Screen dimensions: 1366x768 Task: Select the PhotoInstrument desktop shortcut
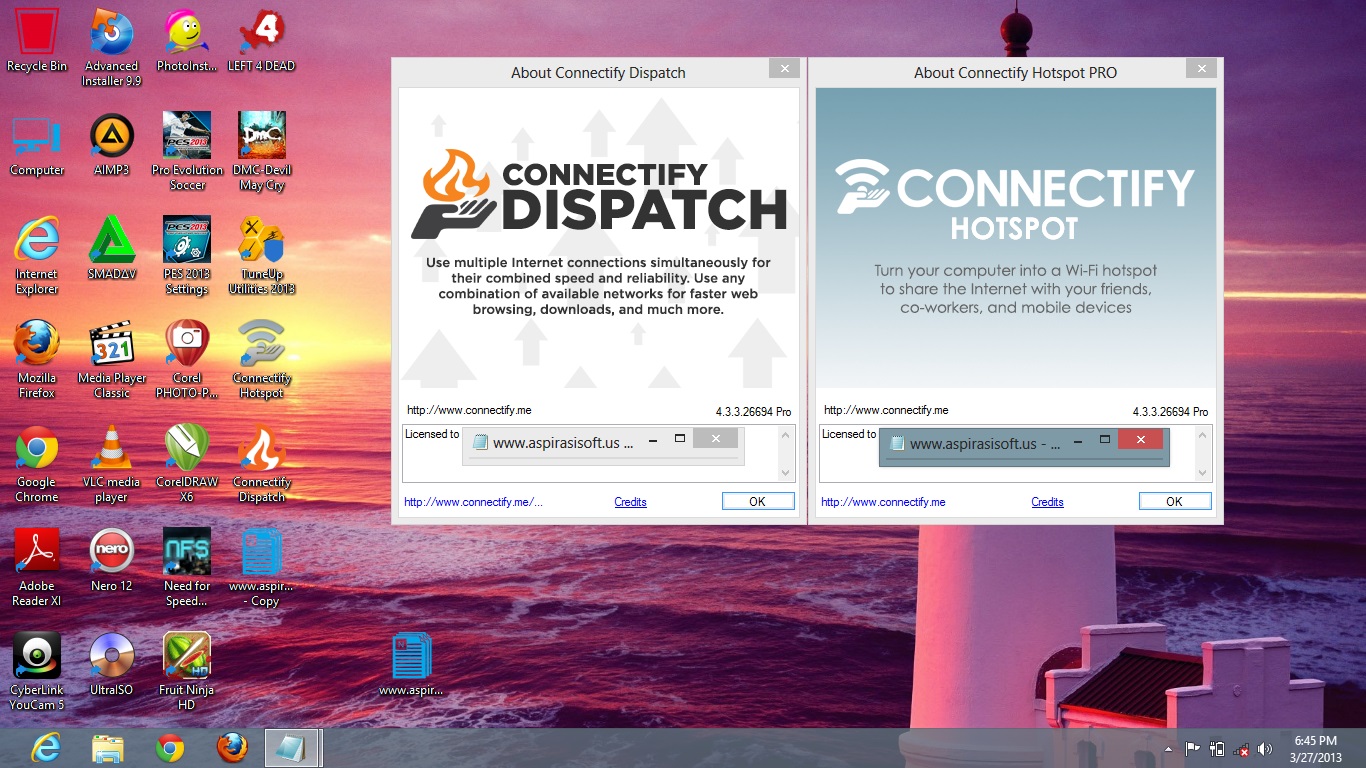[187, 41]
